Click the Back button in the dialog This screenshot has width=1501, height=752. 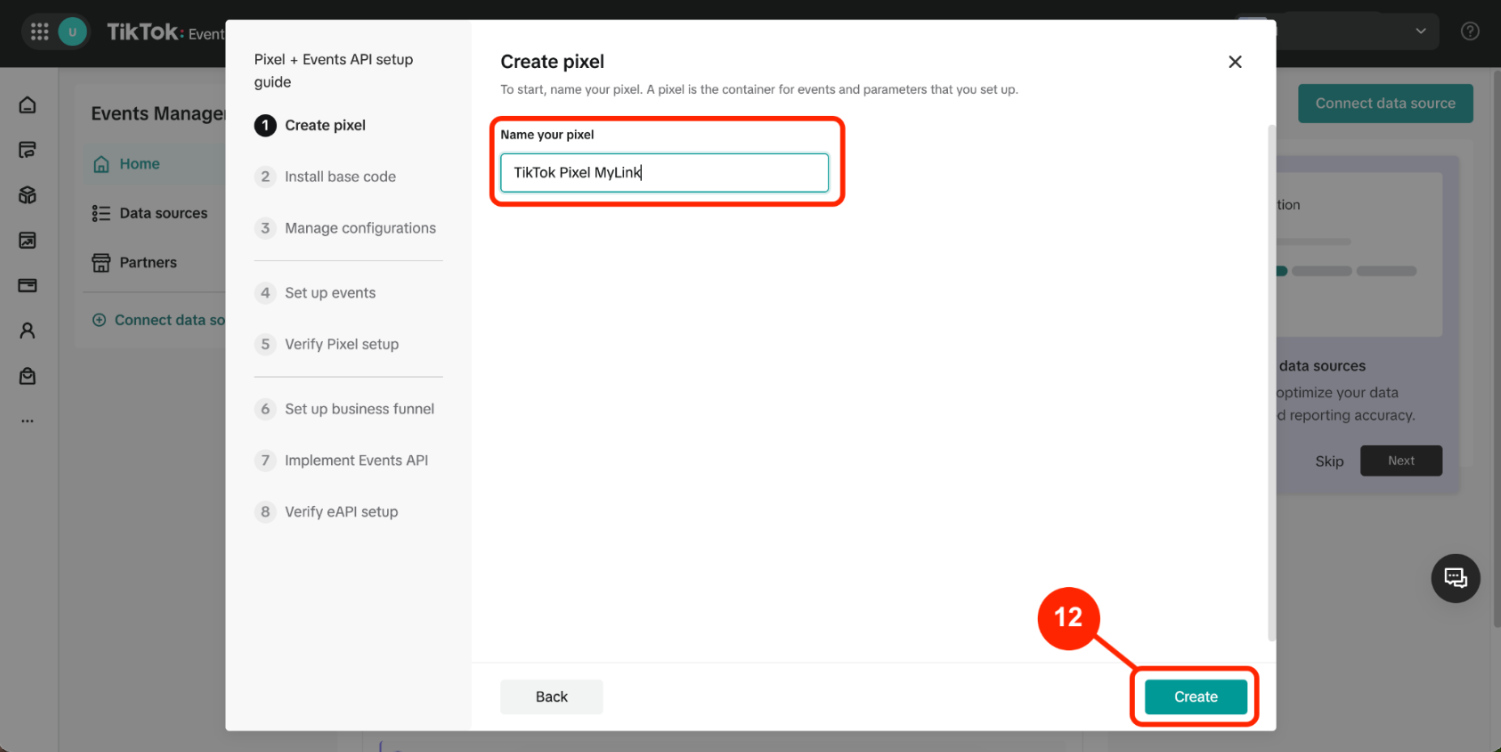tap(551, 697)
